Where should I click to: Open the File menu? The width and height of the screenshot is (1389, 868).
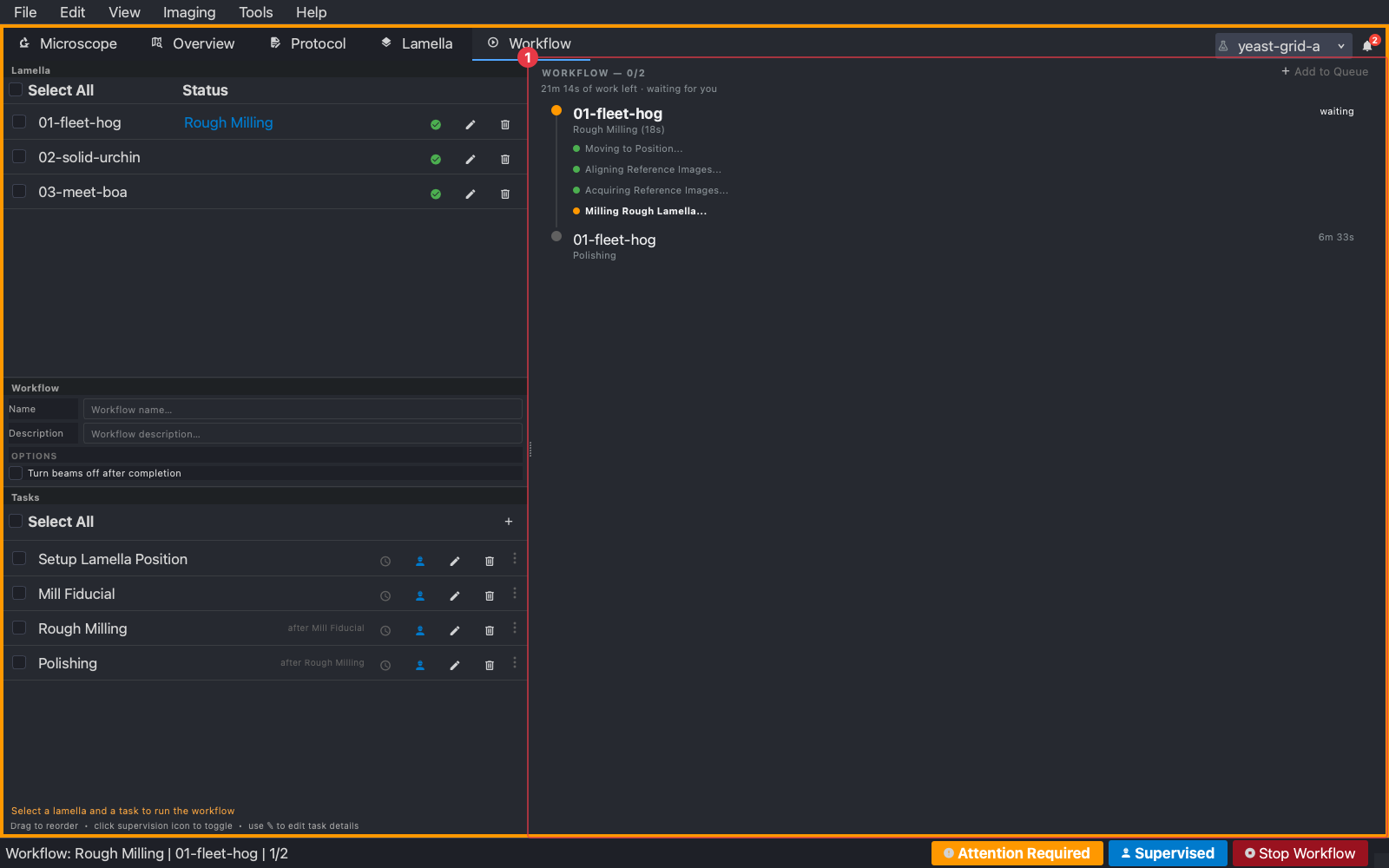(25, 12)
